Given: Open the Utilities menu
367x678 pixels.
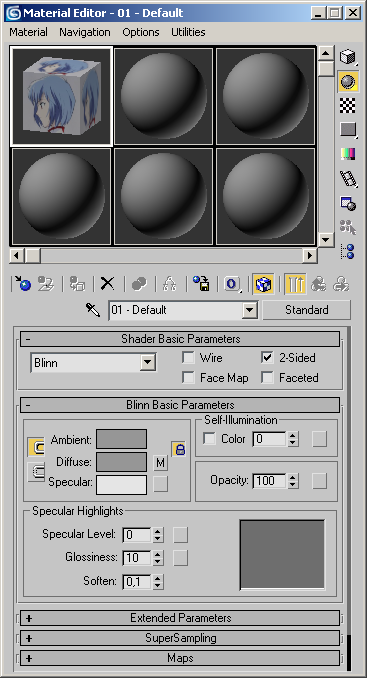Looking at the screenshot, I should coord(188,32).
